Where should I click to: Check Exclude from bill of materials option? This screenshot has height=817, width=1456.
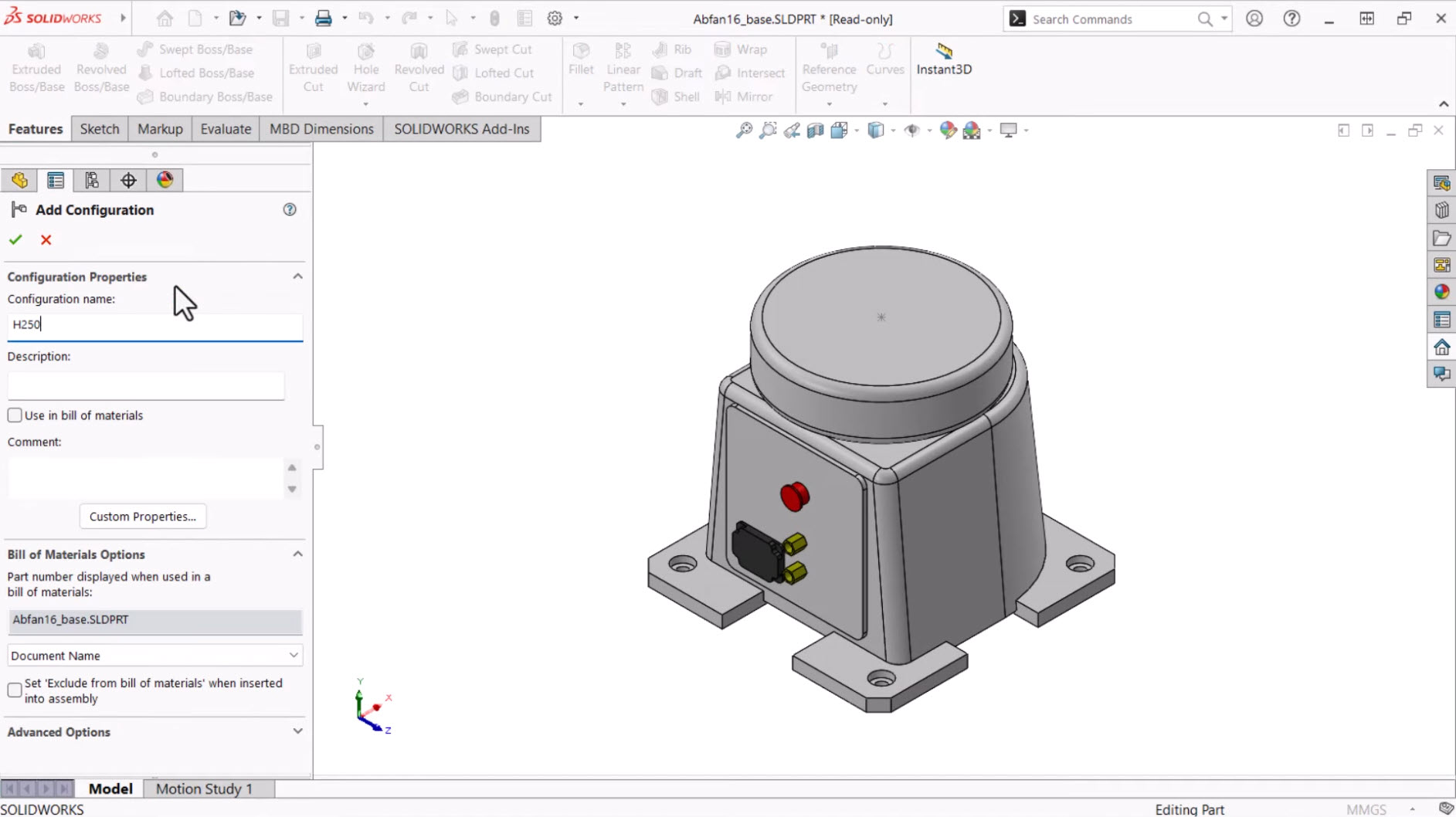pos(15,690)
